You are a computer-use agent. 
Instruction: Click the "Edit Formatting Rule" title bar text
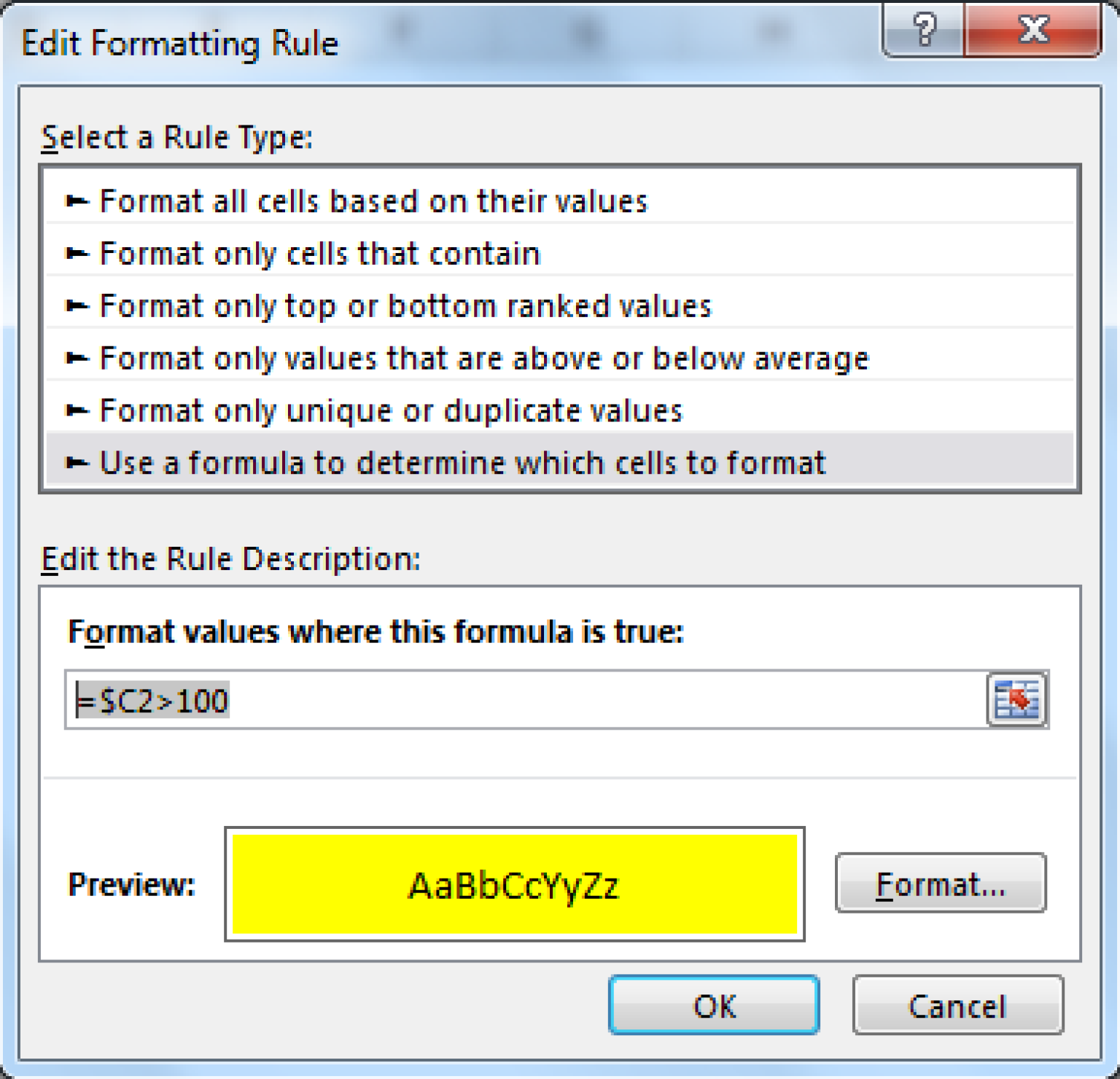180,44
